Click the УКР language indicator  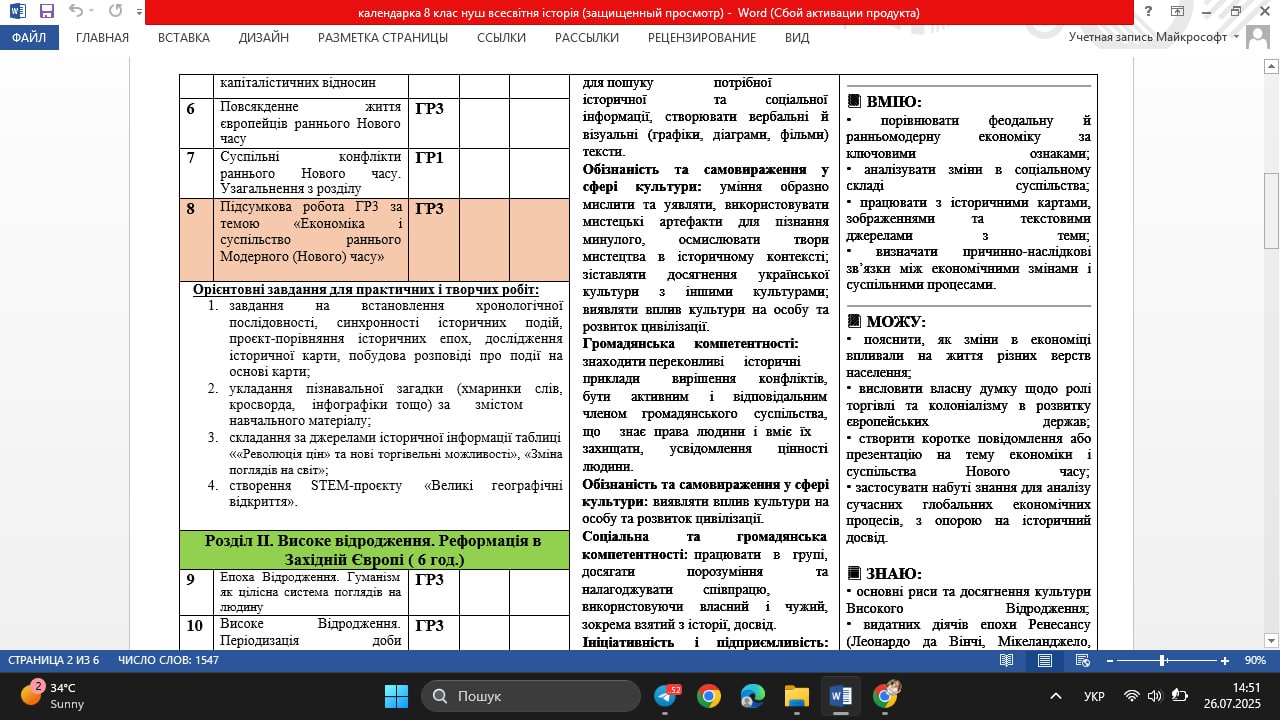(1094, 696)
